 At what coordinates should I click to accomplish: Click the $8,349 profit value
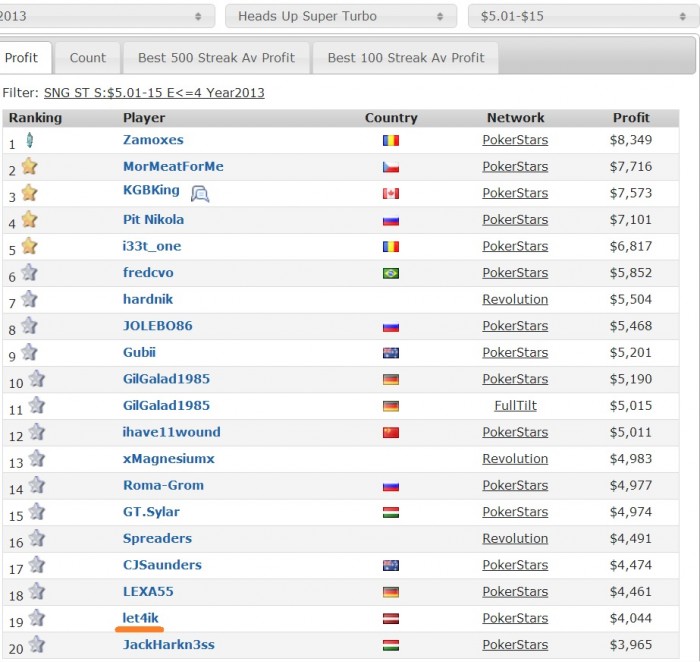tap(631, 140)
